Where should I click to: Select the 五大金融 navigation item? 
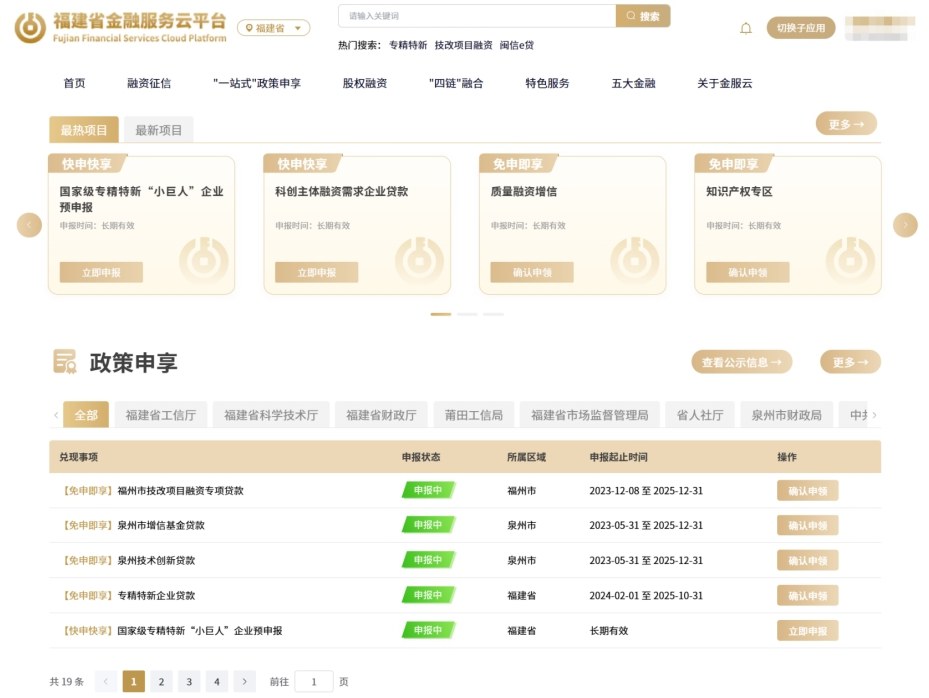click(634, 84)
